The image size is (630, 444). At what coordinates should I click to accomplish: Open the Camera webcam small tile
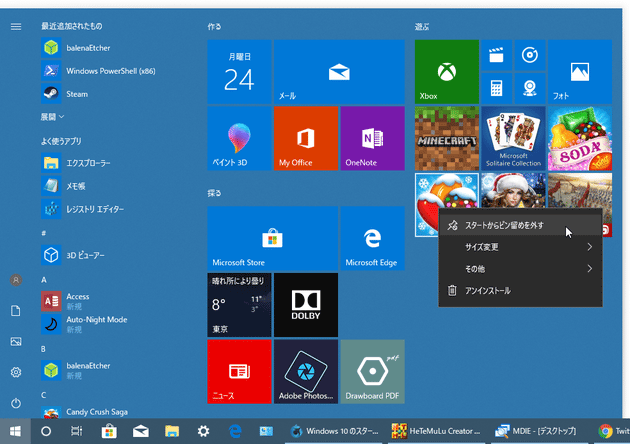(x=530, y=88)
